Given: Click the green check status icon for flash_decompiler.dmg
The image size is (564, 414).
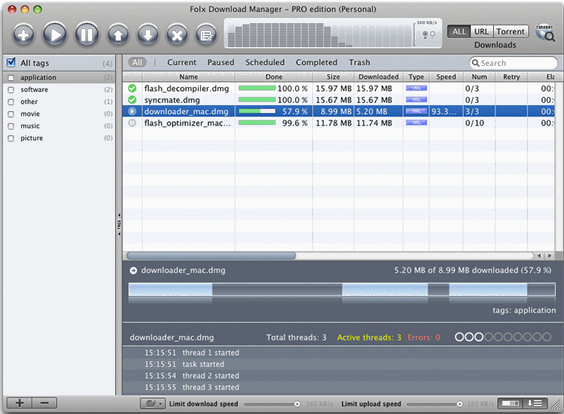Looking at the screenshot, I should [132, 88].
